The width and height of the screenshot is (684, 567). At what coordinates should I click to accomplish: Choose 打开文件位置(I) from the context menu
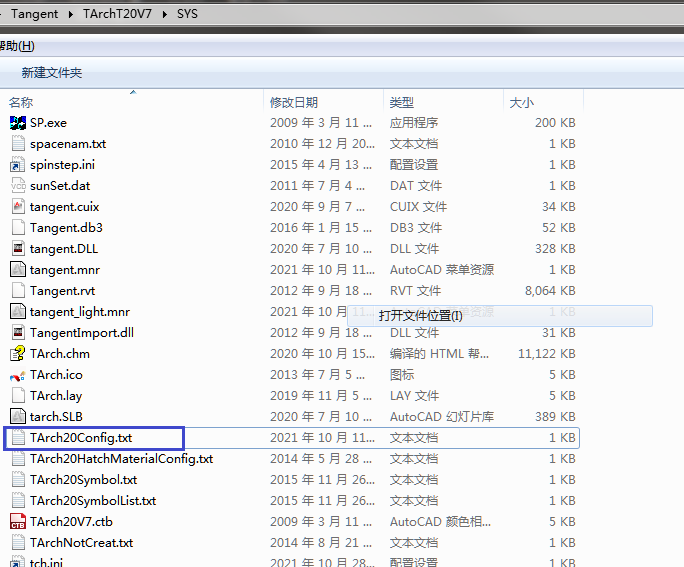[420, 316]
